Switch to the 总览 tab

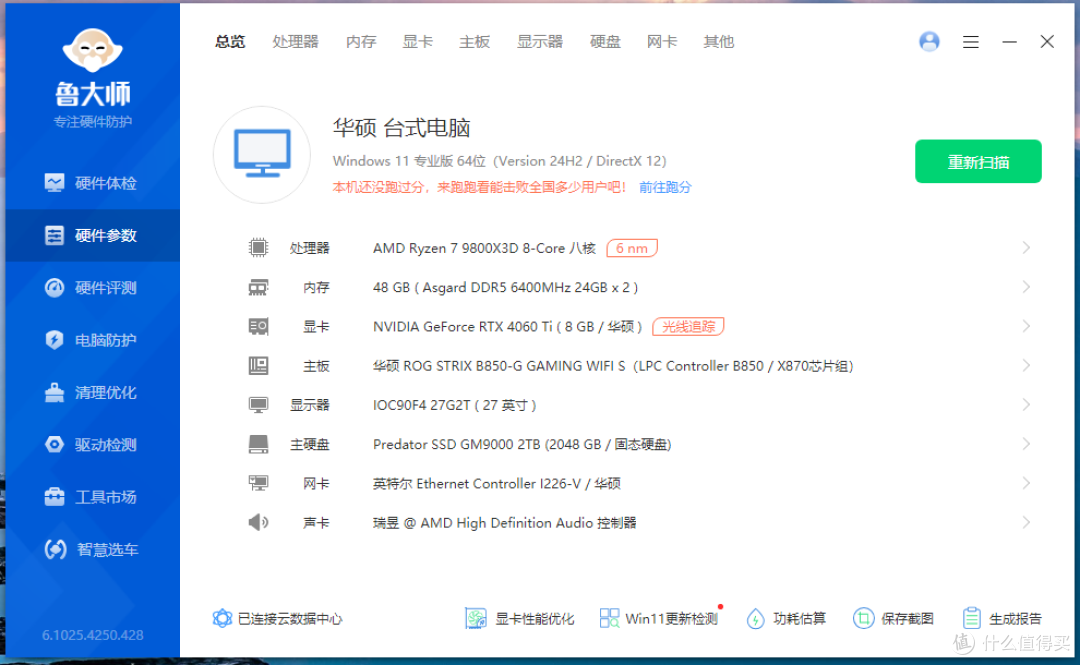coord(229,41)
